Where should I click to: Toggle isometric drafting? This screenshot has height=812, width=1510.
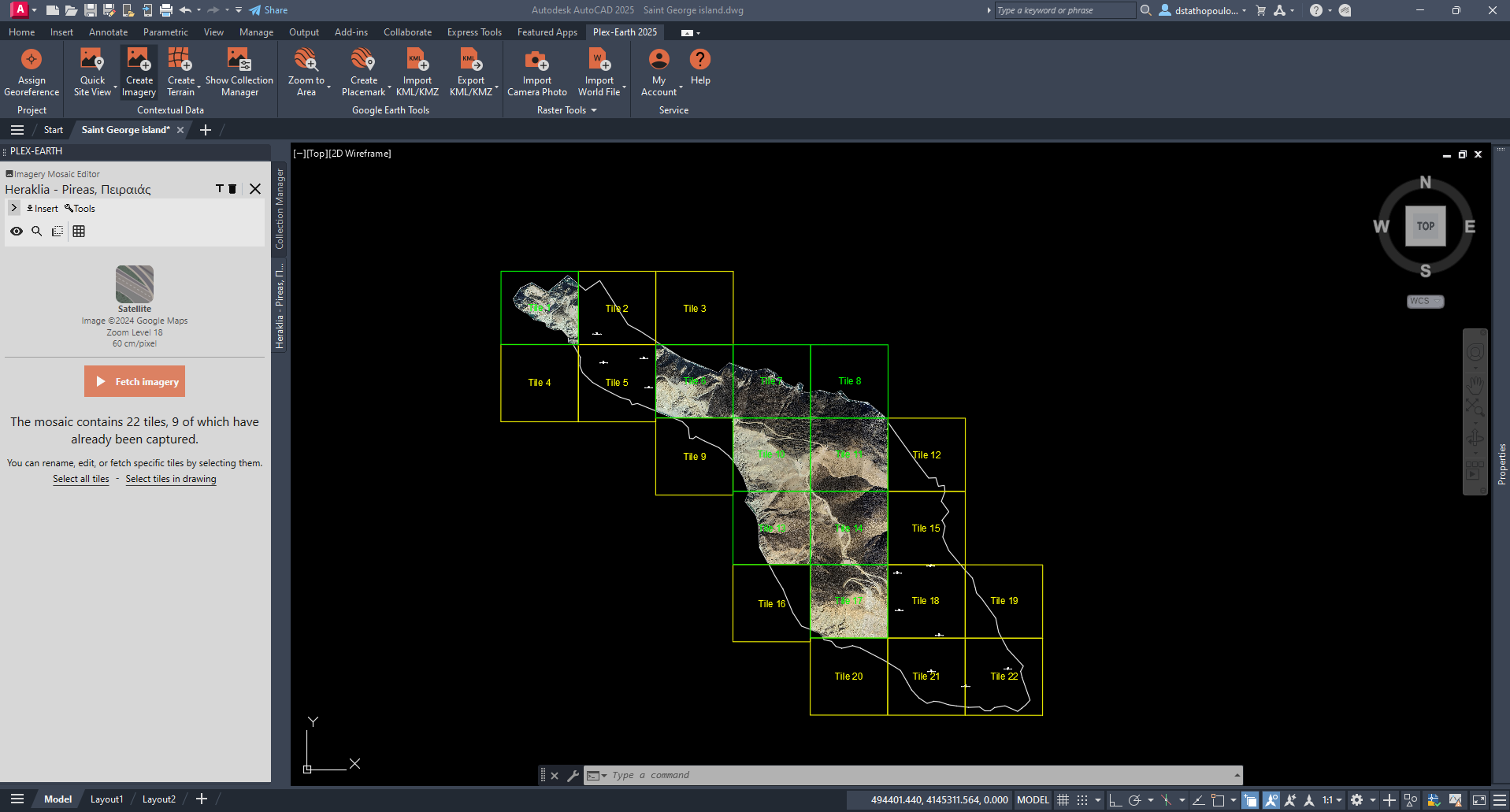1166,800
